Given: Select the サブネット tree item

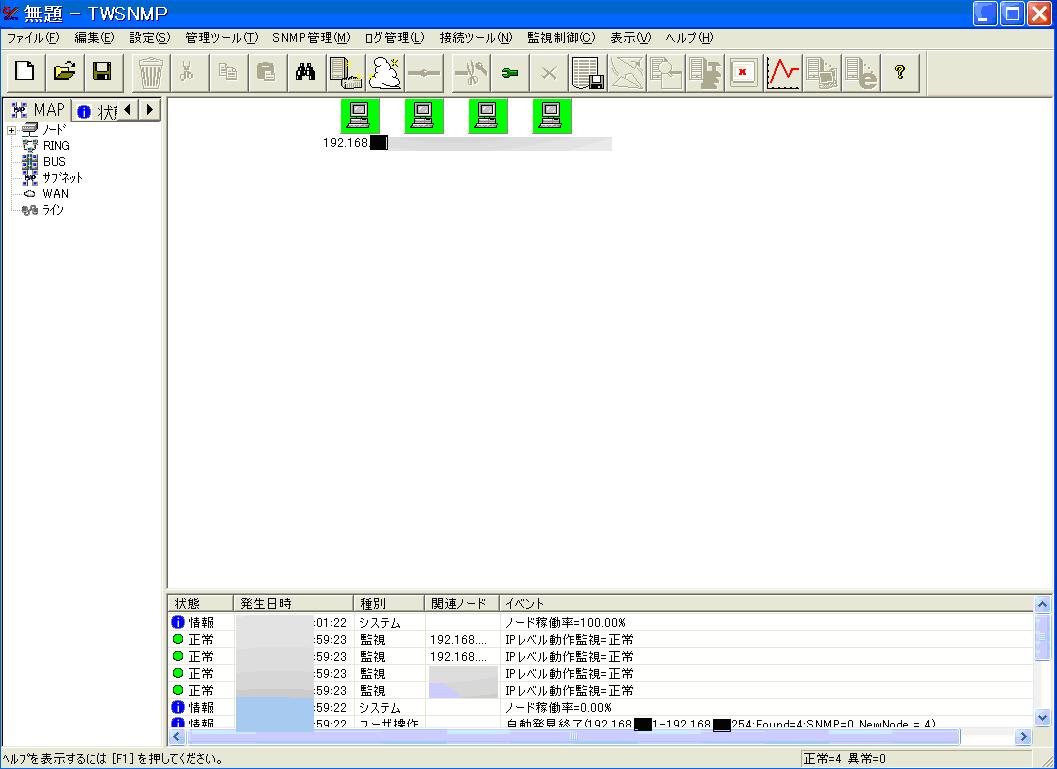Looking at the screenshot, I should click(x=62, y=177).
